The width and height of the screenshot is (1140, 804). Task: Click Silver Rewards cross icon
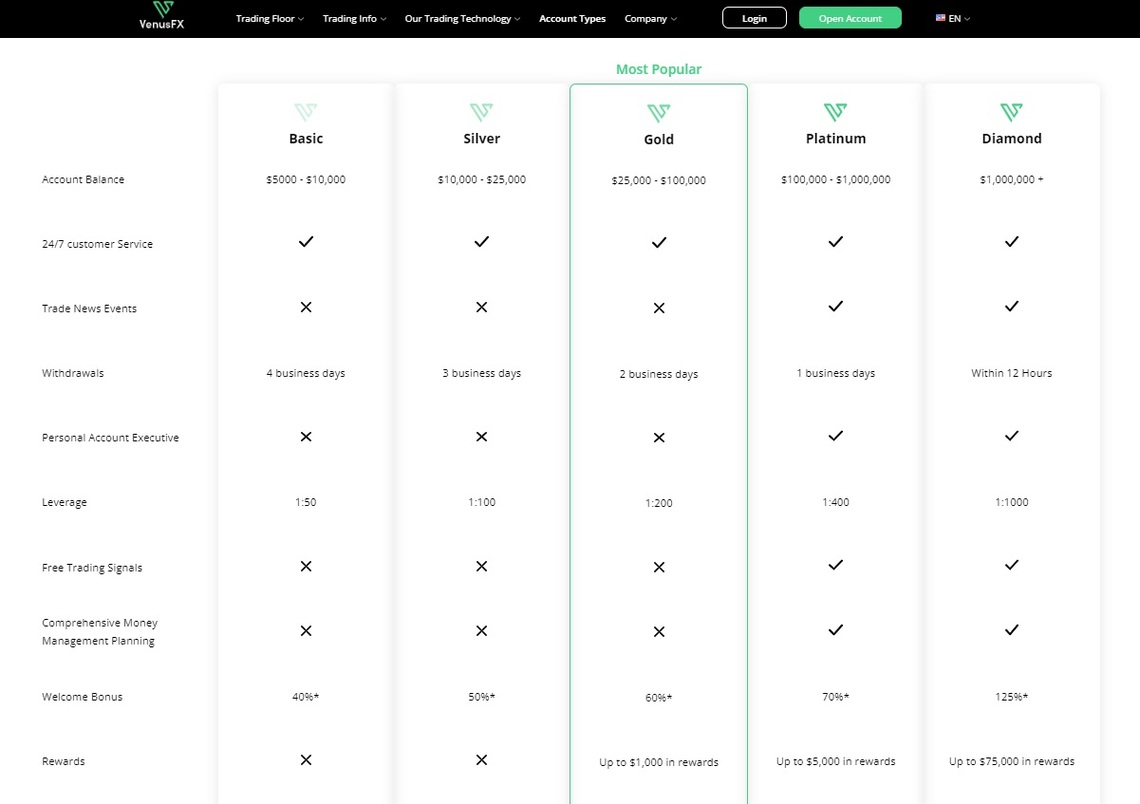click(x=481, y=760)
